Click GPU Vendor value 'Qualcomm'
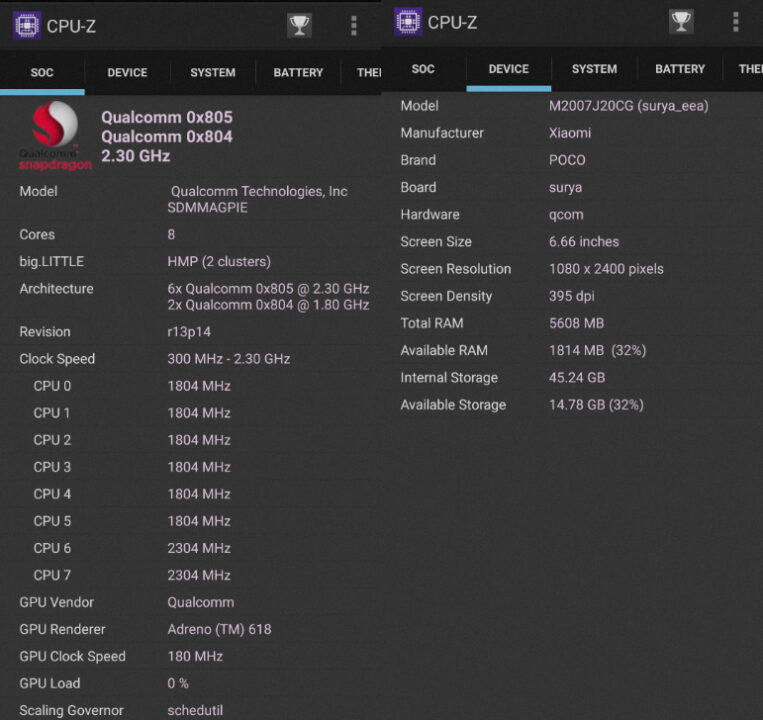Screen dimensions: 763x720 pyautogui.click(x=200, y=602)
